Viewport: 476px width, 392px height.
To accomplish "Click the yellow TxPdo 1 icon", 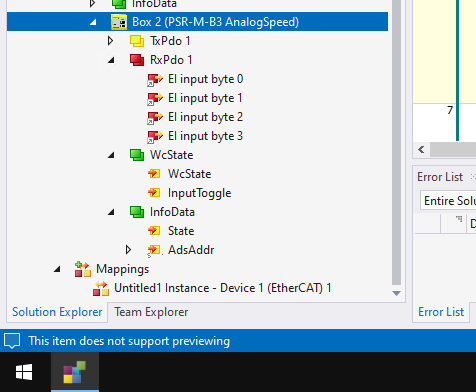I will point(137,41).
